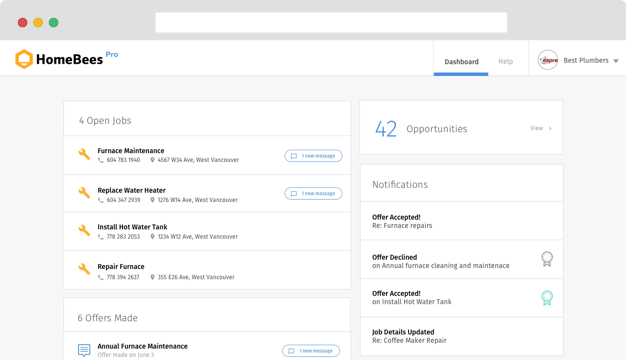Click 'Offer made on June 3' text
This screenshot has width=626, height=360.
click(125, 355)
